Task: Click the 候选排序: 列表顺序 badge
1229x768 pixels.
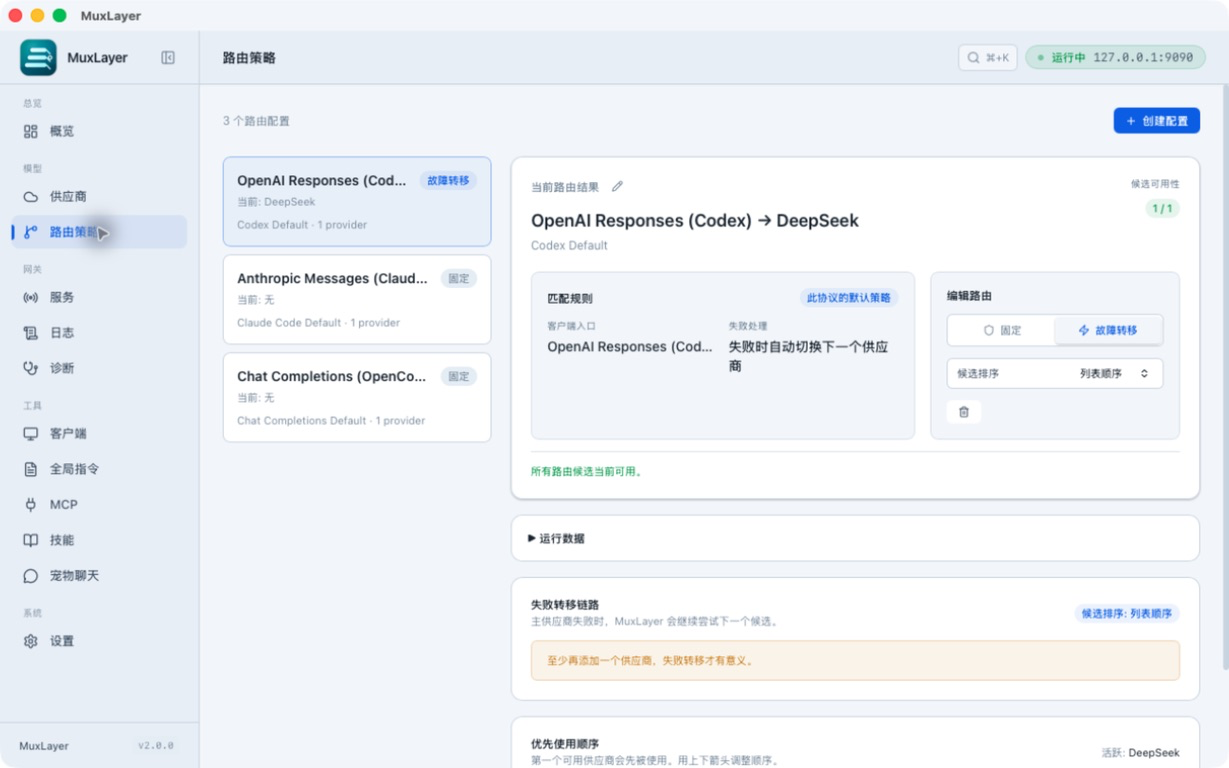Action: [1127, 613]
